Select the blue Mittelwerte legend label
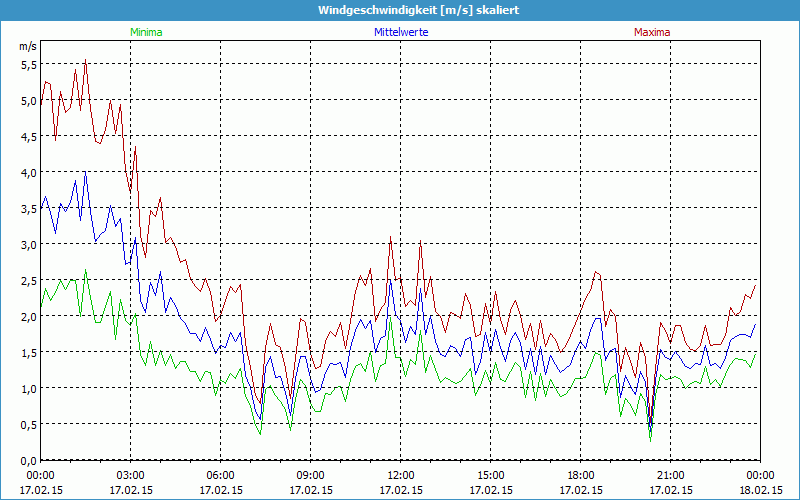The height and width of the screenshot is (500, 800). click(x=401, y=32)
